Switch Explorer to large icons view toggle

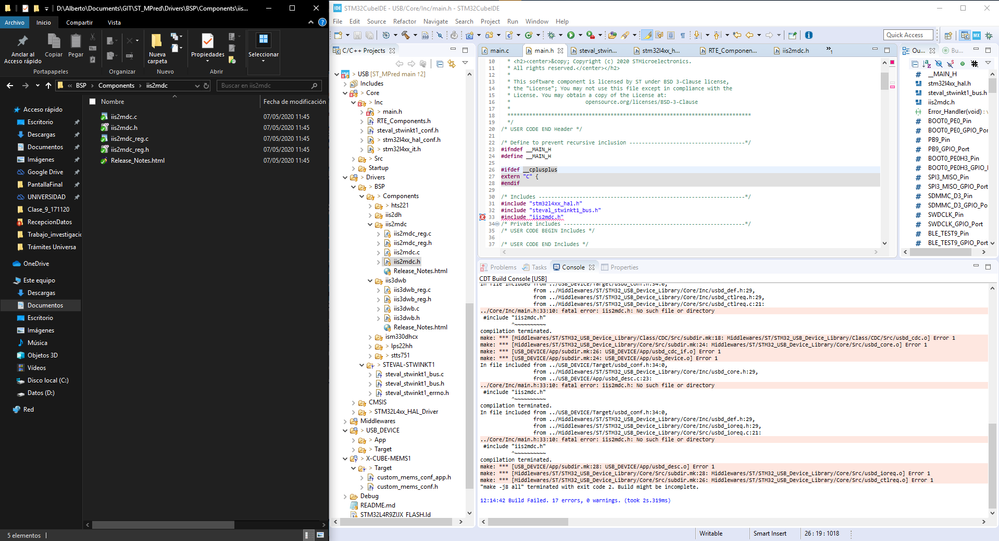click(320, 535)
